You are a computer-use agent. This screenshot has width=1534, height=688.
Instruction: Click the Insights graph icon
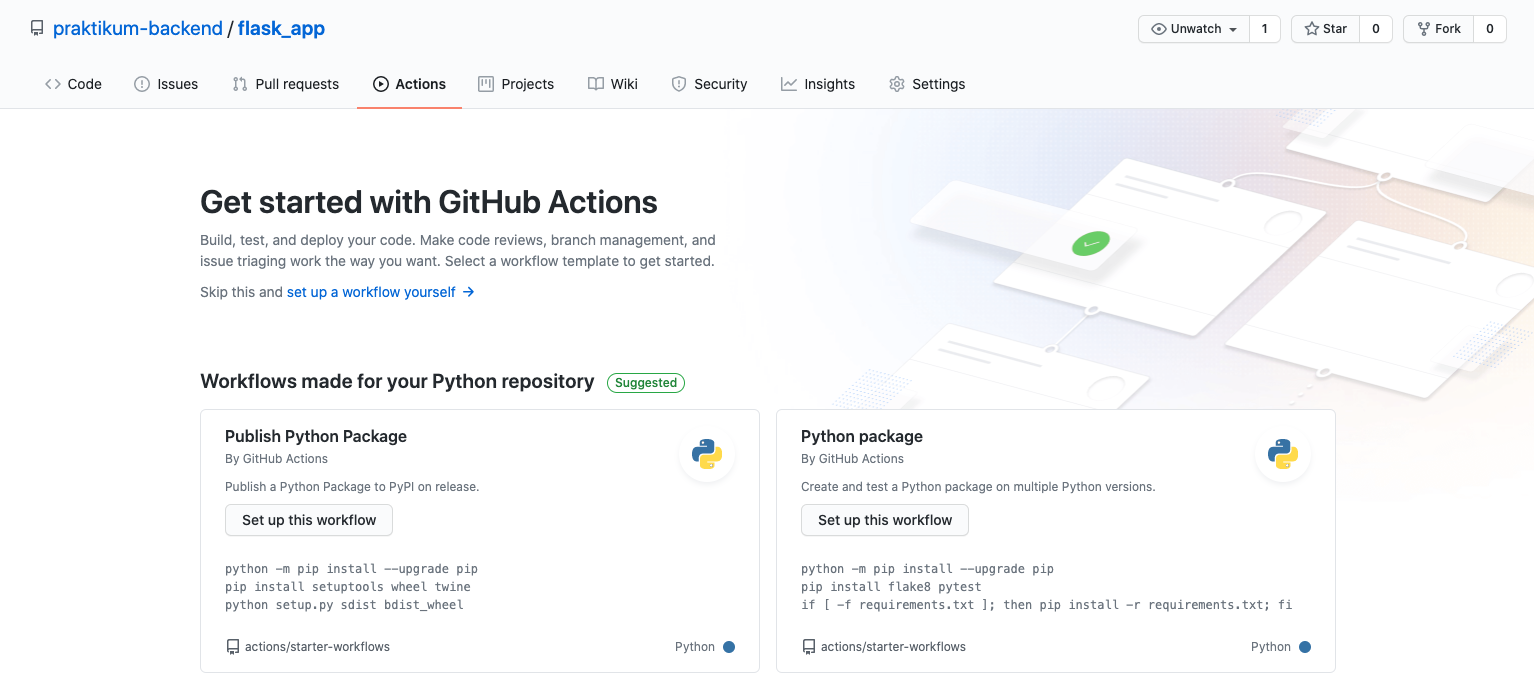tap(789, 84)
